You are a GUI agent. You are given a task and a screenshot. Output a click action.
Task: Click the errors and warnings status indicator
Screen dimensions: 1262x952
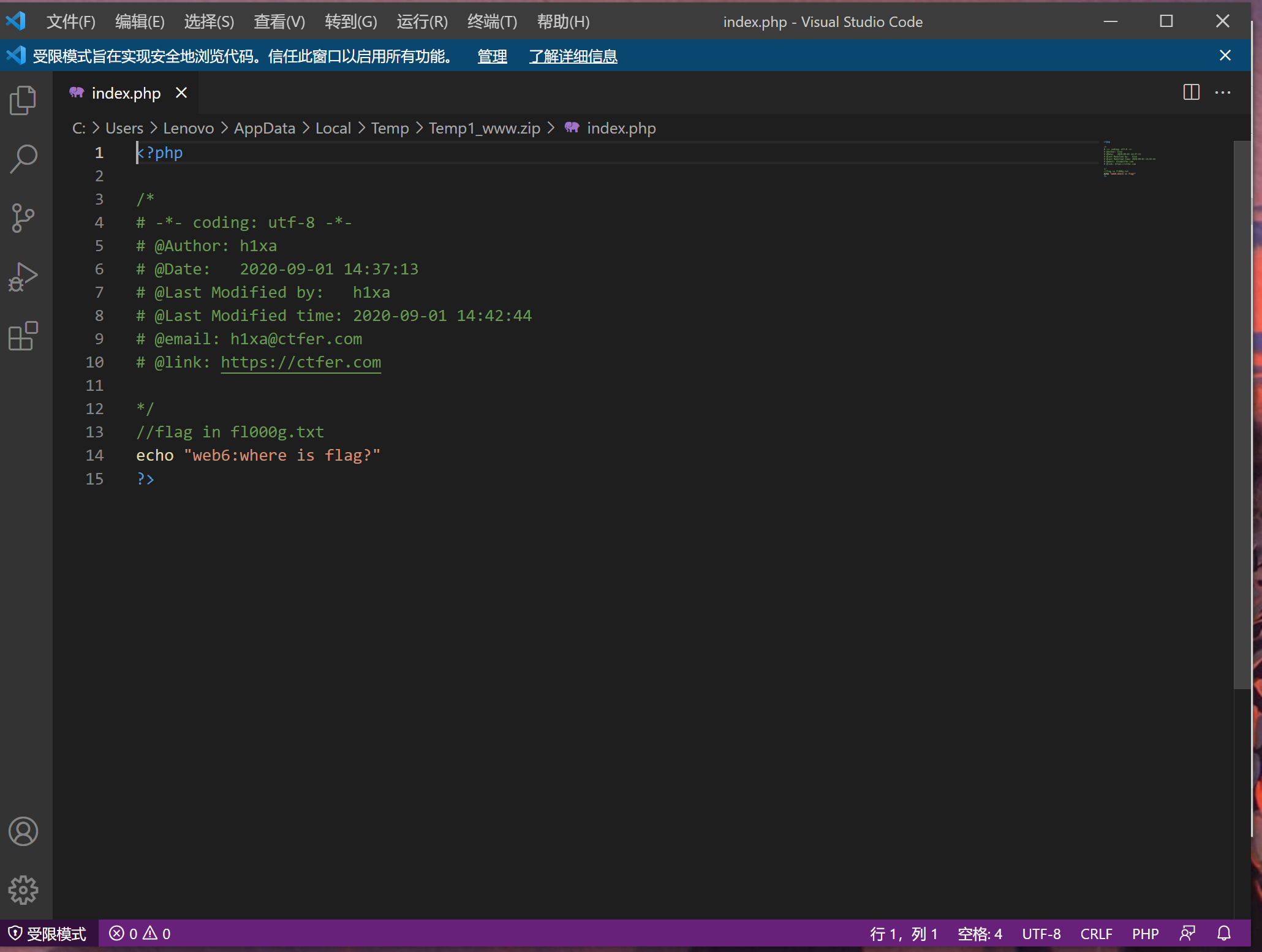tap(140, 934)
